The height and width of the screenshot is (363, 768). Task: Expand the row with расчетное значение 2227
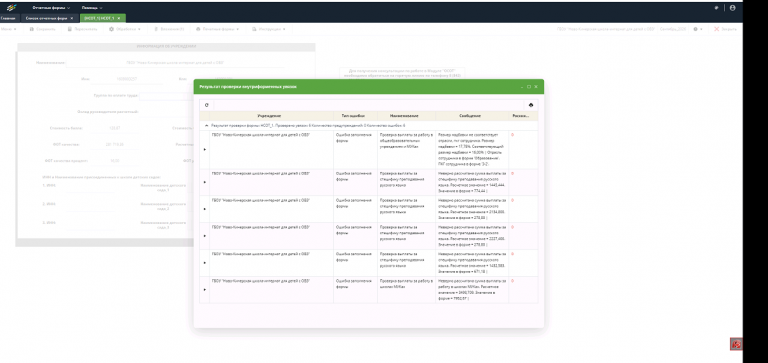click(205, 236)
